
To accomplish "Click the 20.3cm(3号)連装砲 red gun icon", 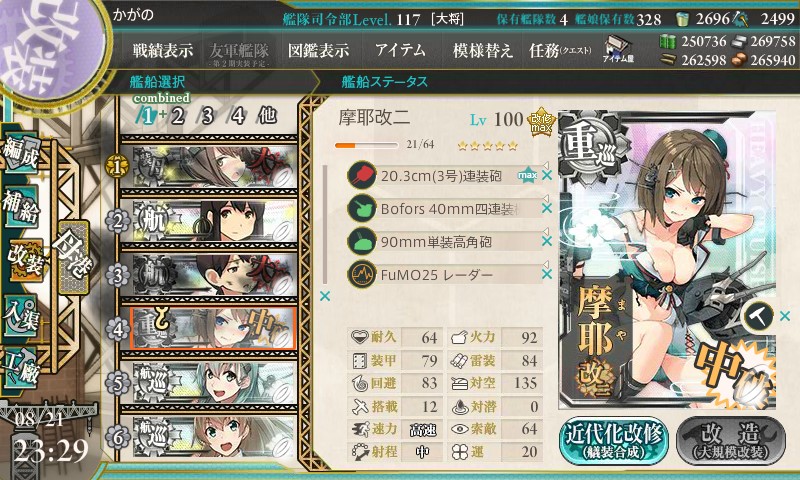I will [x=361, y=175].
